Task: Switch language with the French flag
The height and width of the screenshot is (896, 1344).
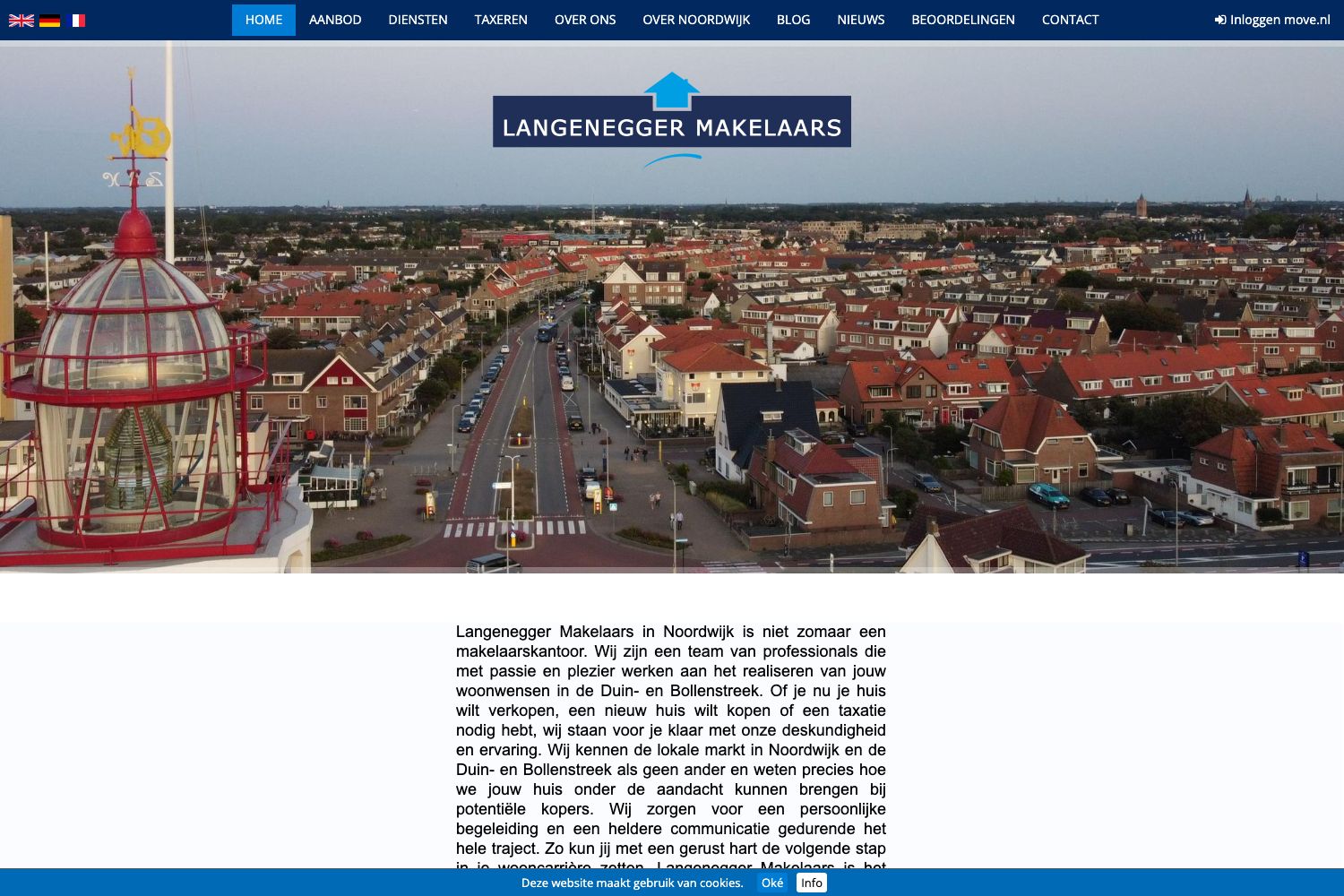Action: 76,20
